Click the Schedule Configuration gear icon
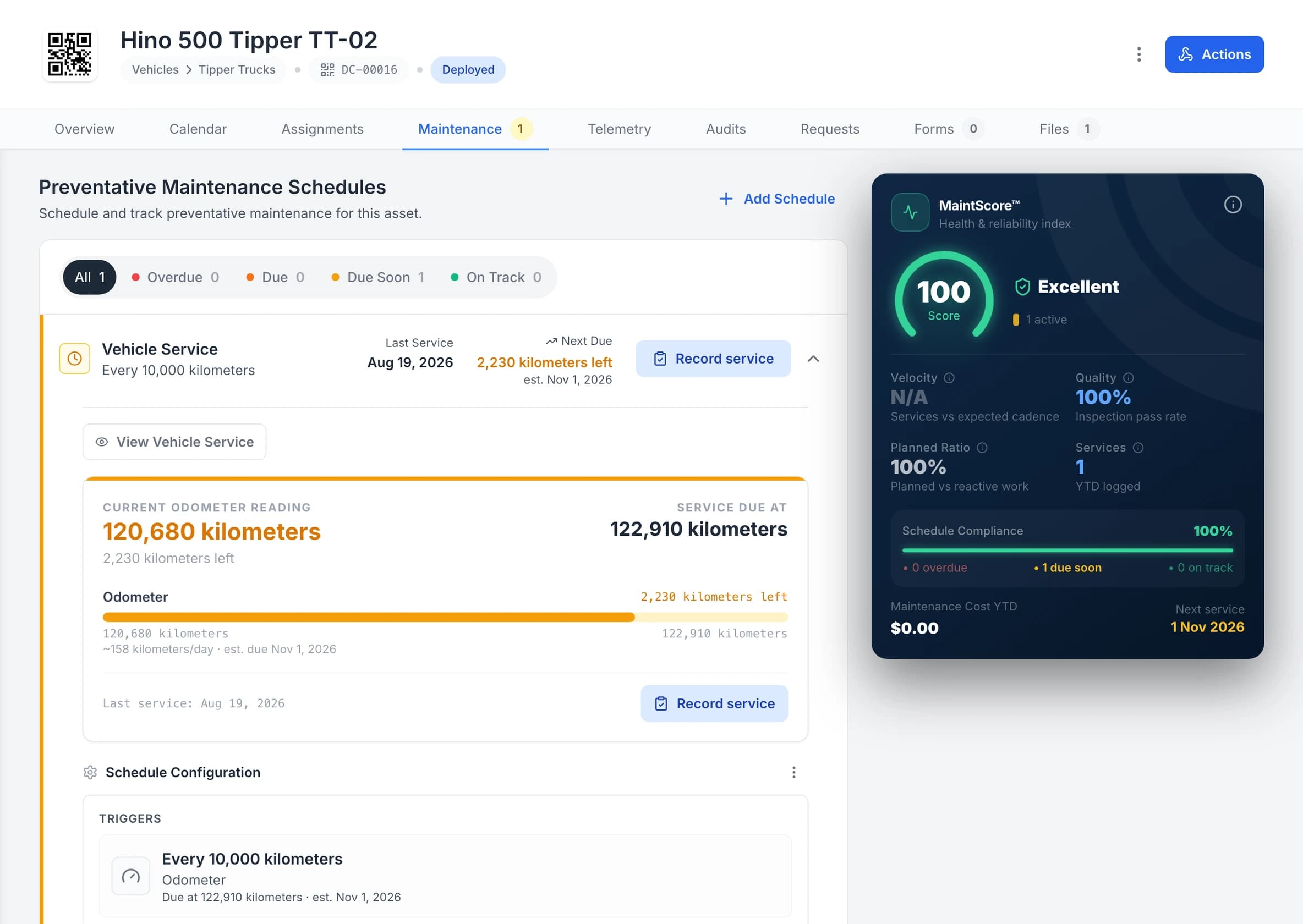This screenshot has height=924, width=1303. (x=90, y=773)
